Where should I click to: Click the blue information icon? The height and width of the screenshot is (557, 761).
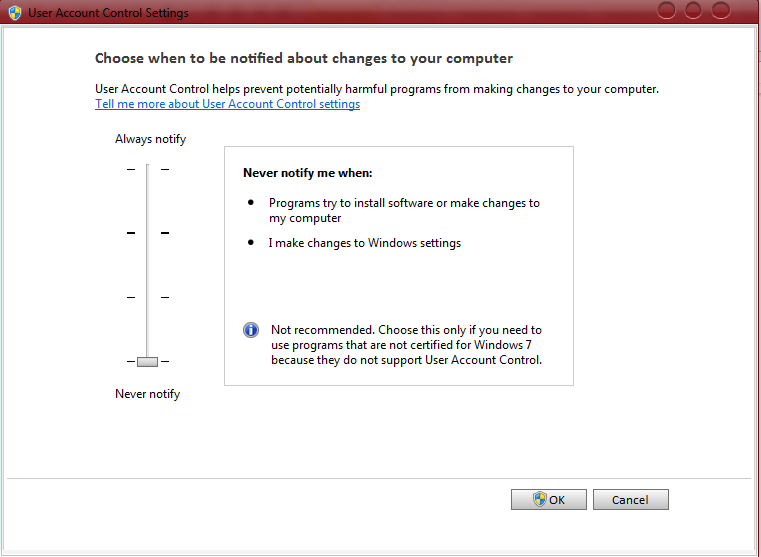click(251, 330)
